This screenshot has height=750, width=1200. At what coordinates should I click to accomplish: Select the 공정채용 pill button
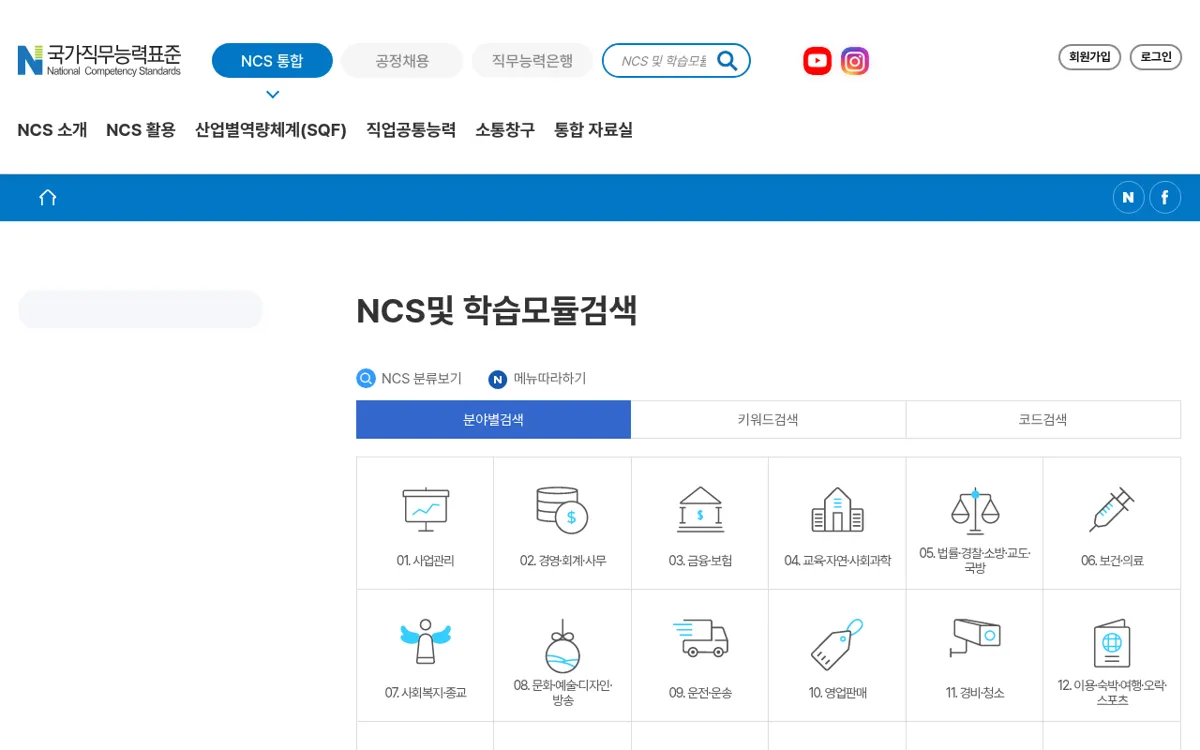(x=402, y=61)
